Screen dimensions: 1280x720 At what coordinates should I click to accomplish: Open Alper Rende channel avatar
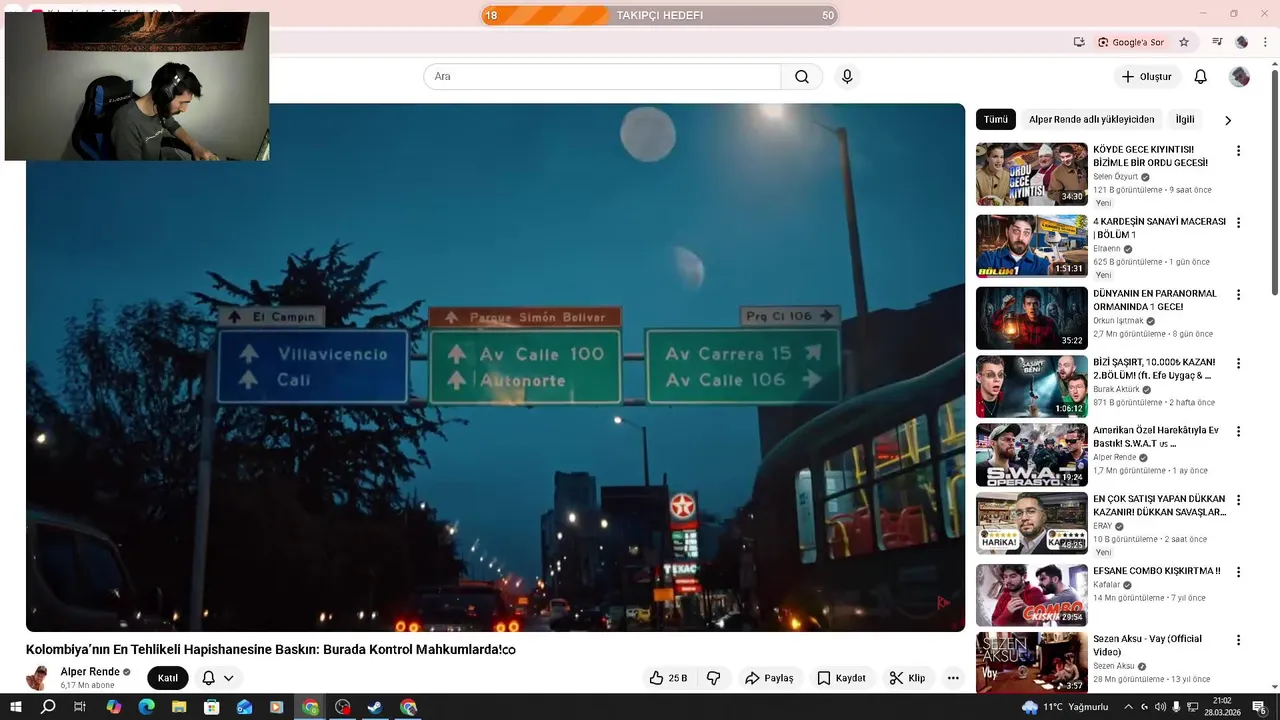click(x=39, y=678)
